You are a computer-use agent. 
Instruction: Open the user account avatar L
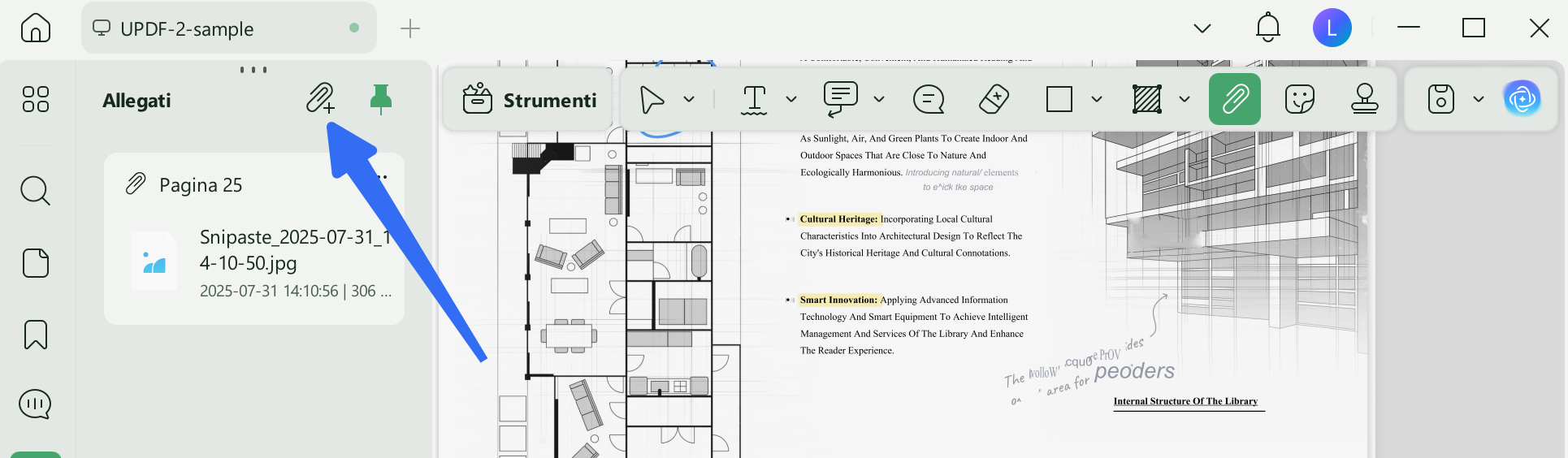point(1332,28)
